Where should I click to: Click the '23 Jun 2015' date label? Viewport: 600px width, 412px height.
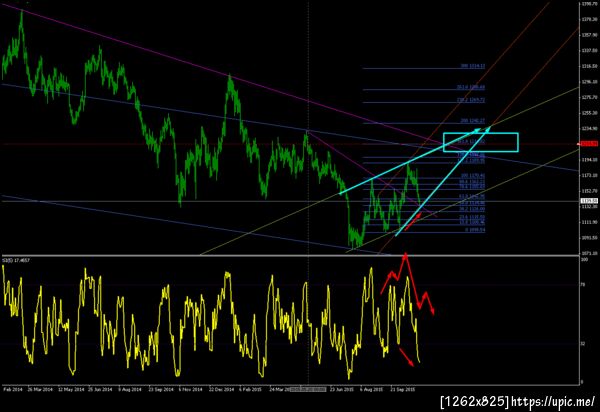point(341,389)
